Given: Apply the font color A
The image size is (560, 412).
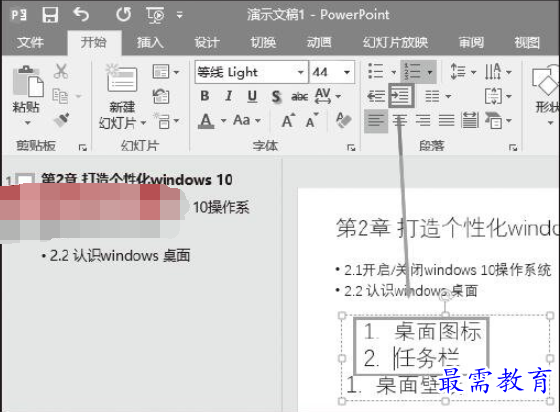Looking at the screenshot, I should 206,121.
